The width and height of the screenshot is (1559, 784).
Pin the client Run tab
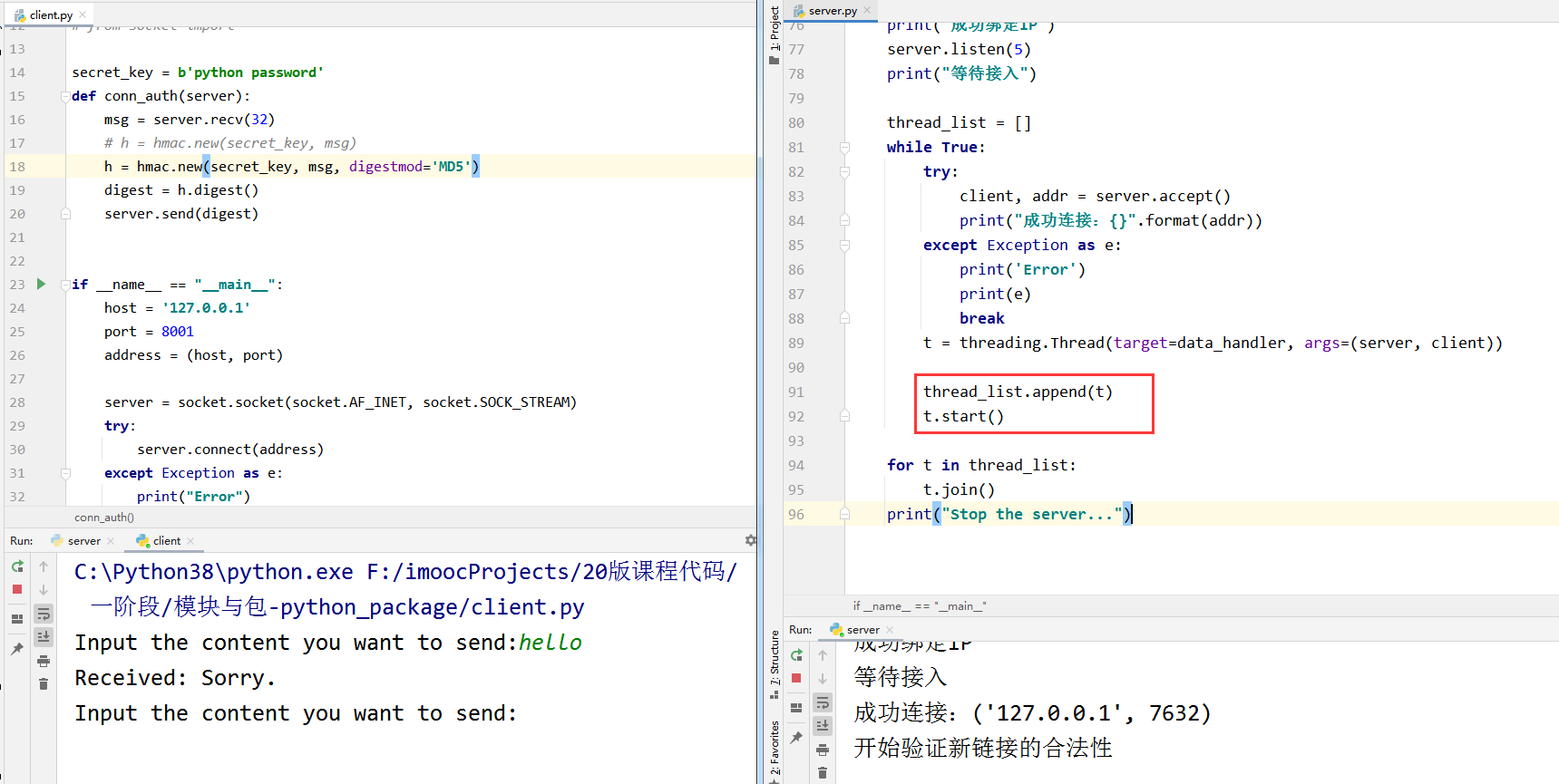[x=17, y=649]
